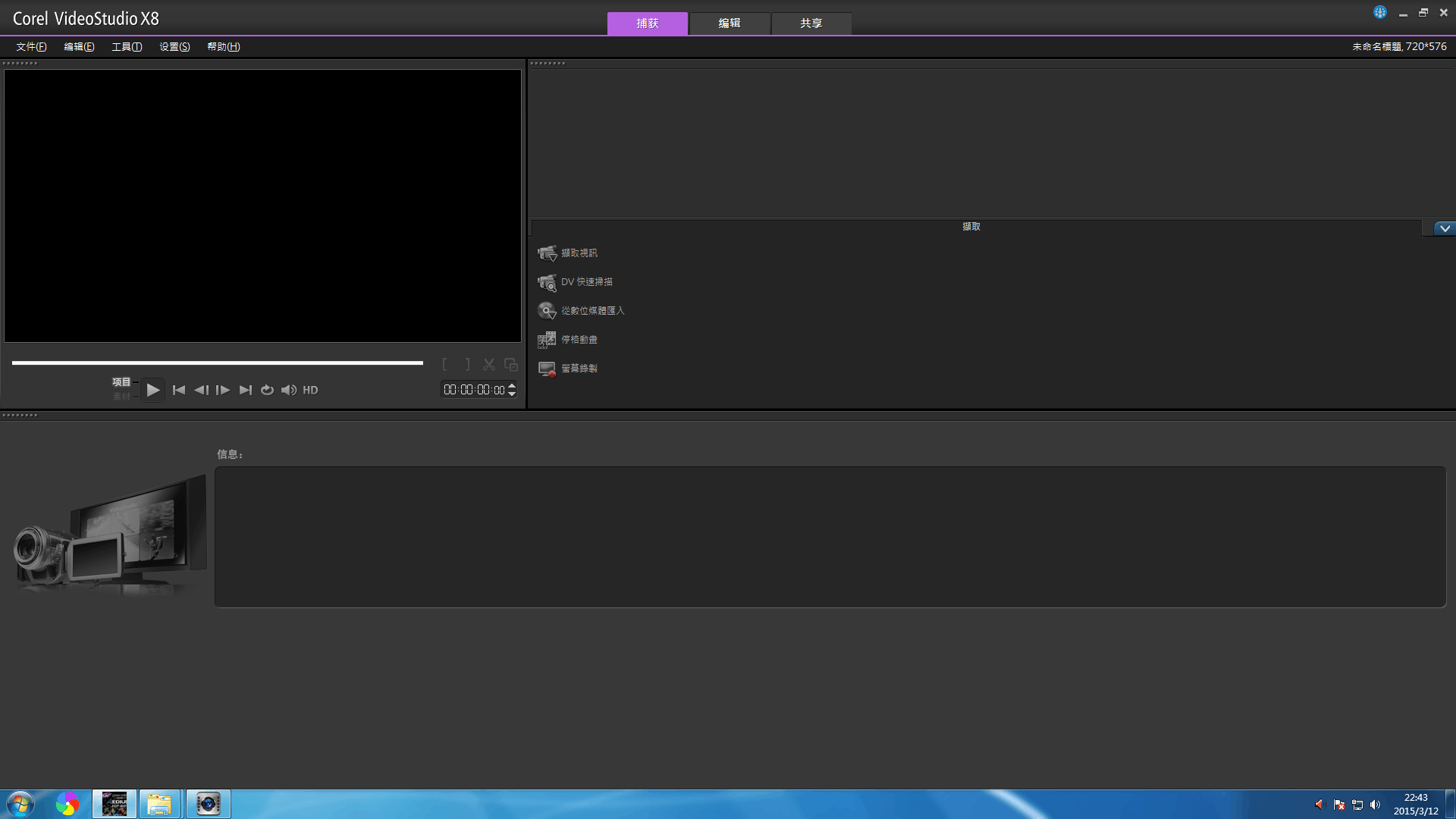Select 素材 (Clip) playback mode

click(x=121, y=397)
